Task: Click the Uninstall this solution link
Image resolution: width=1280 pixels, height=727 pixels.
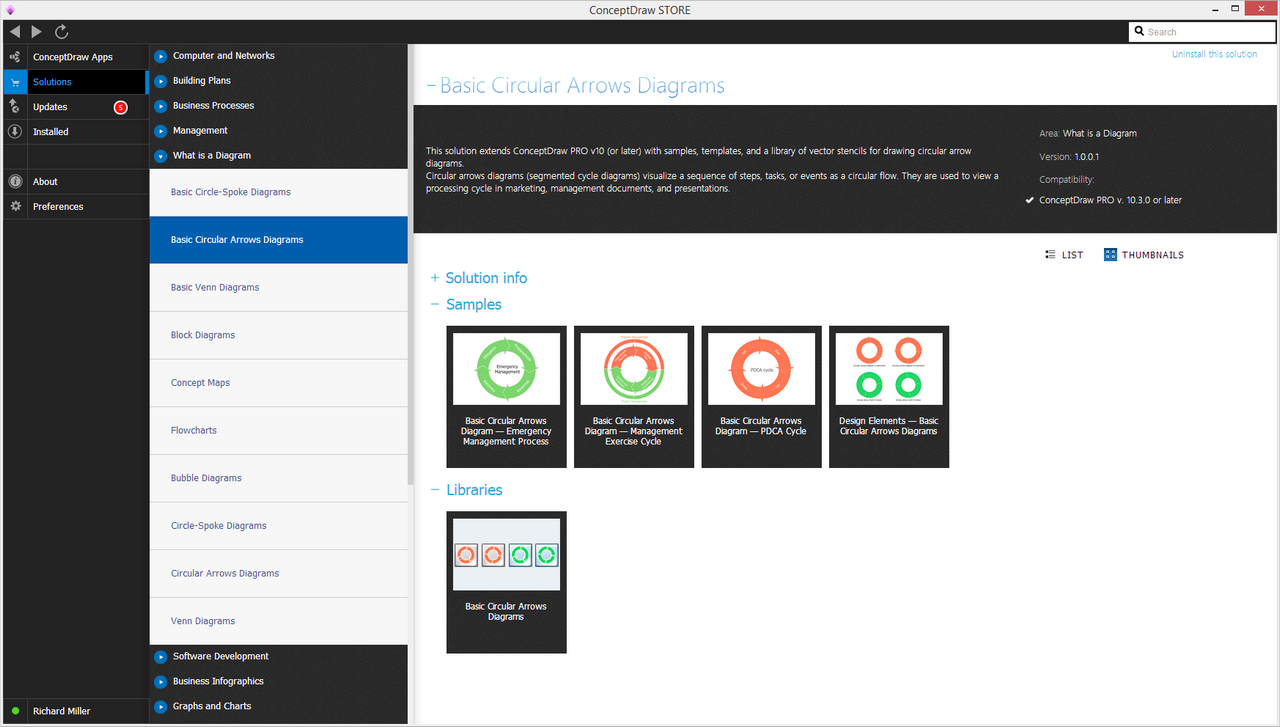Action: pyautogui.click(x=1214, y=54)
